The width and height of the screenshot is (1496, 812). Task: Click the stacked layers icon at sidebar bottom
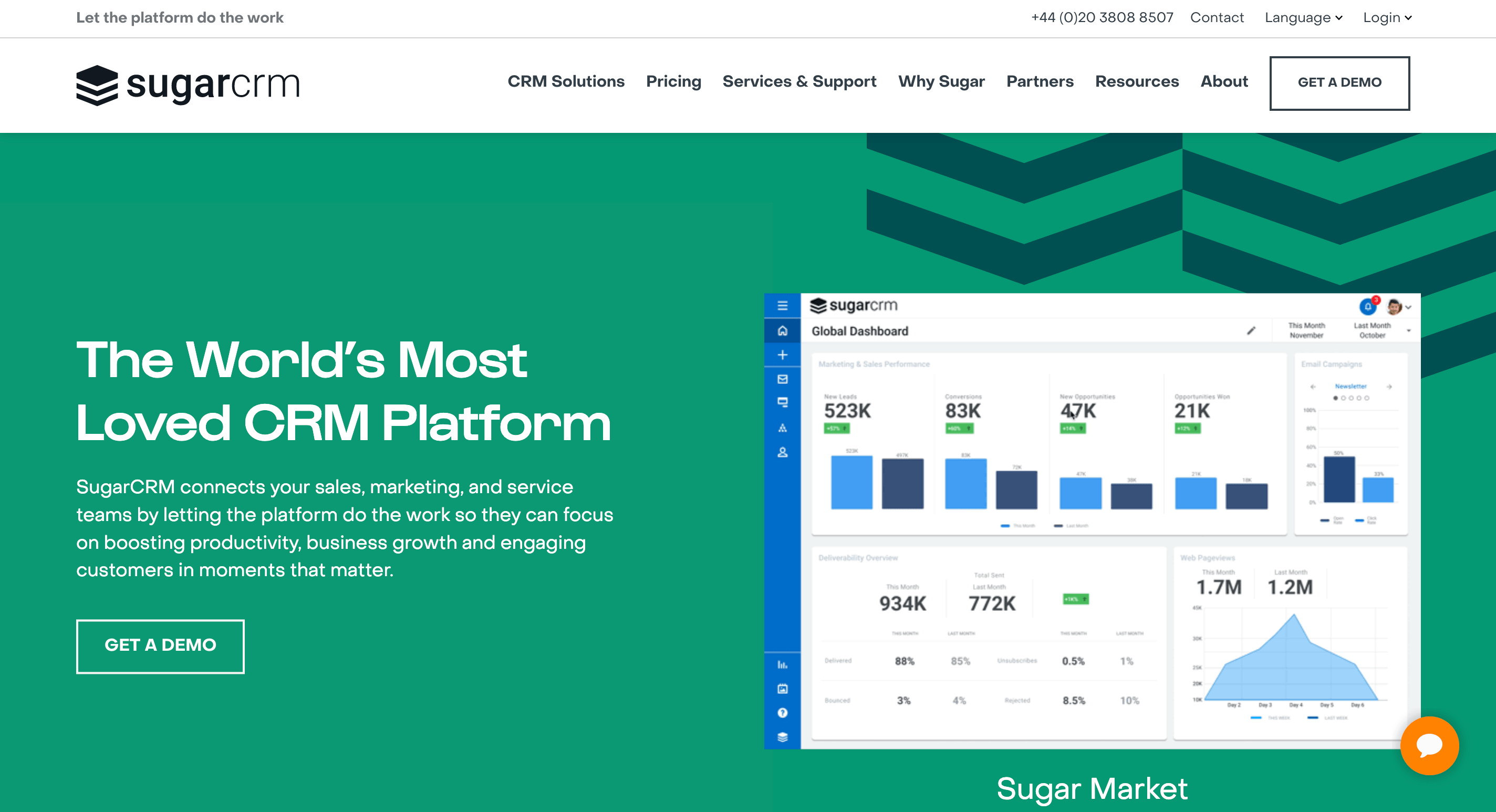pos(782,737)
